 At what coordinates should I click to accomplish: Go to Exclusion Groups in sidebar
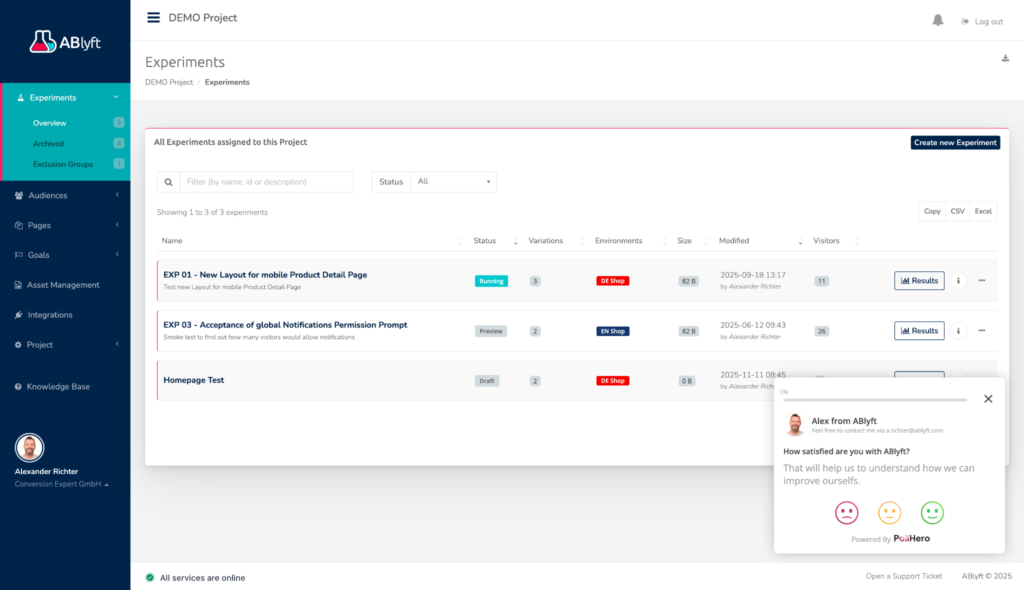[x=63, y=164]
